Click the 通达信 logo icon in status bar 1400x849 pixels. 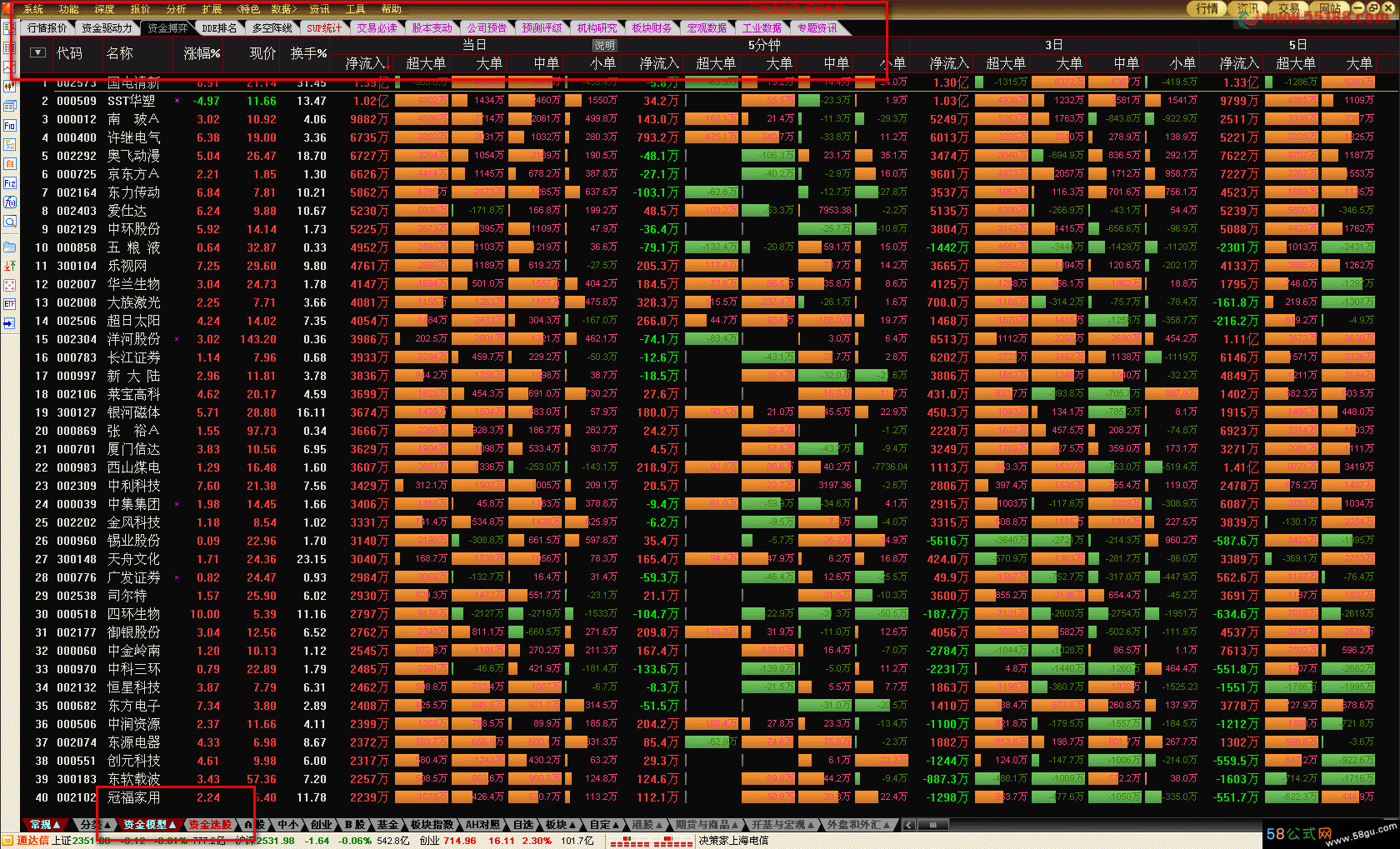7,841
